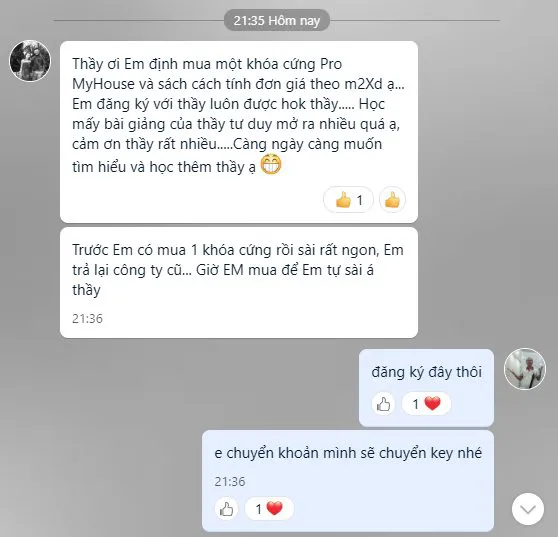Open the teacher's avatar beside 'đăng ký đây thôi'

(x=525, y=369)
